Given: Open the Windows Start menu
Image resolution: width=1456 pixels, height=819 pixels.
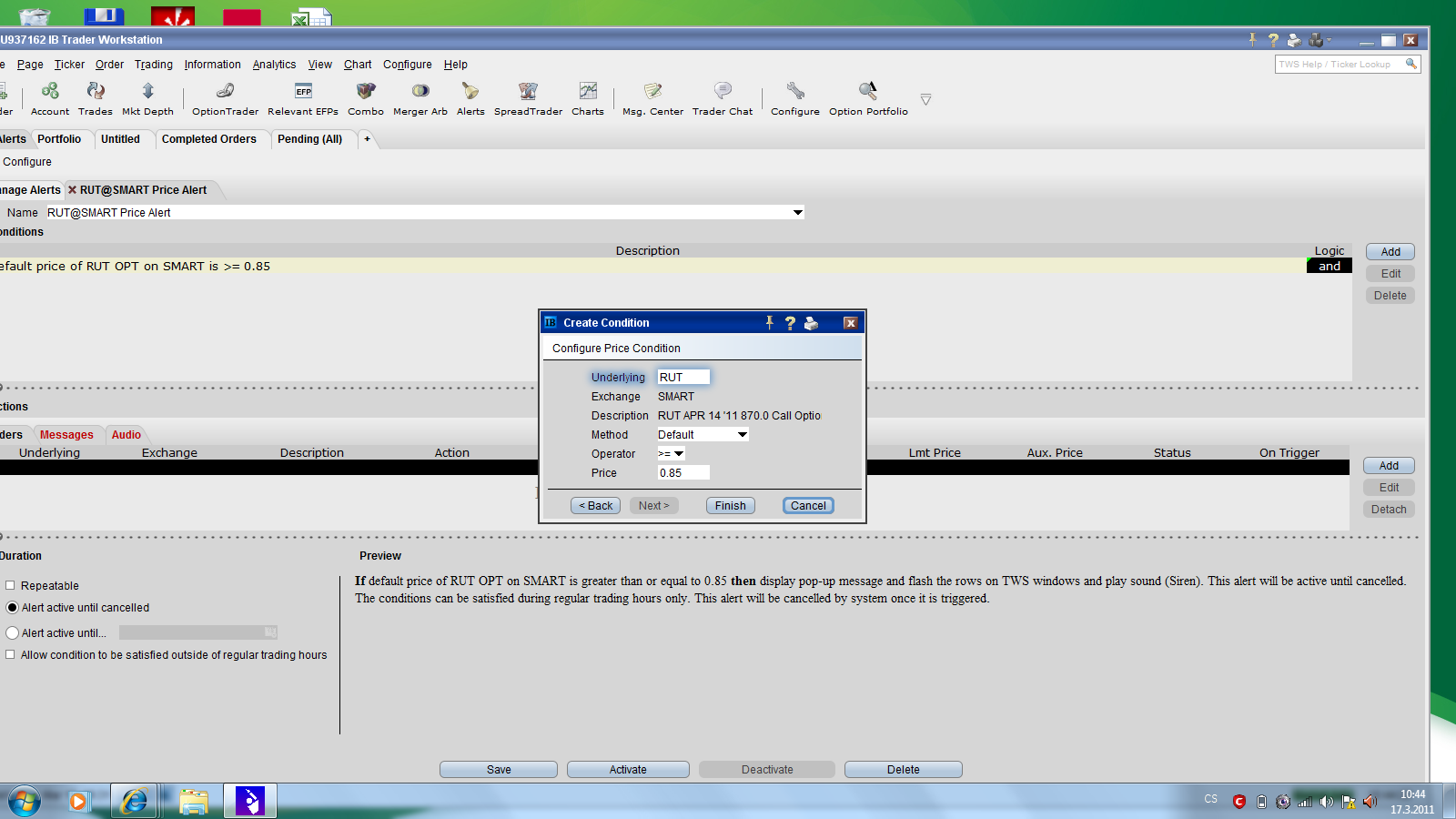Looking at the screenshot, I should click(25, 802).
